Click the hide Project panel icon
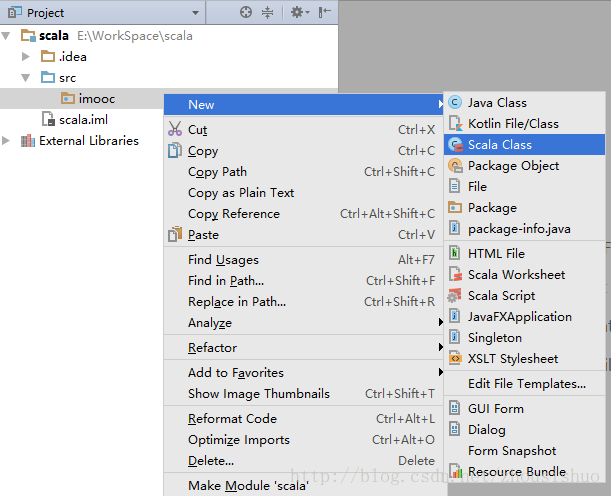The height and width of the screenshot is (496, 611). point(324,12)
